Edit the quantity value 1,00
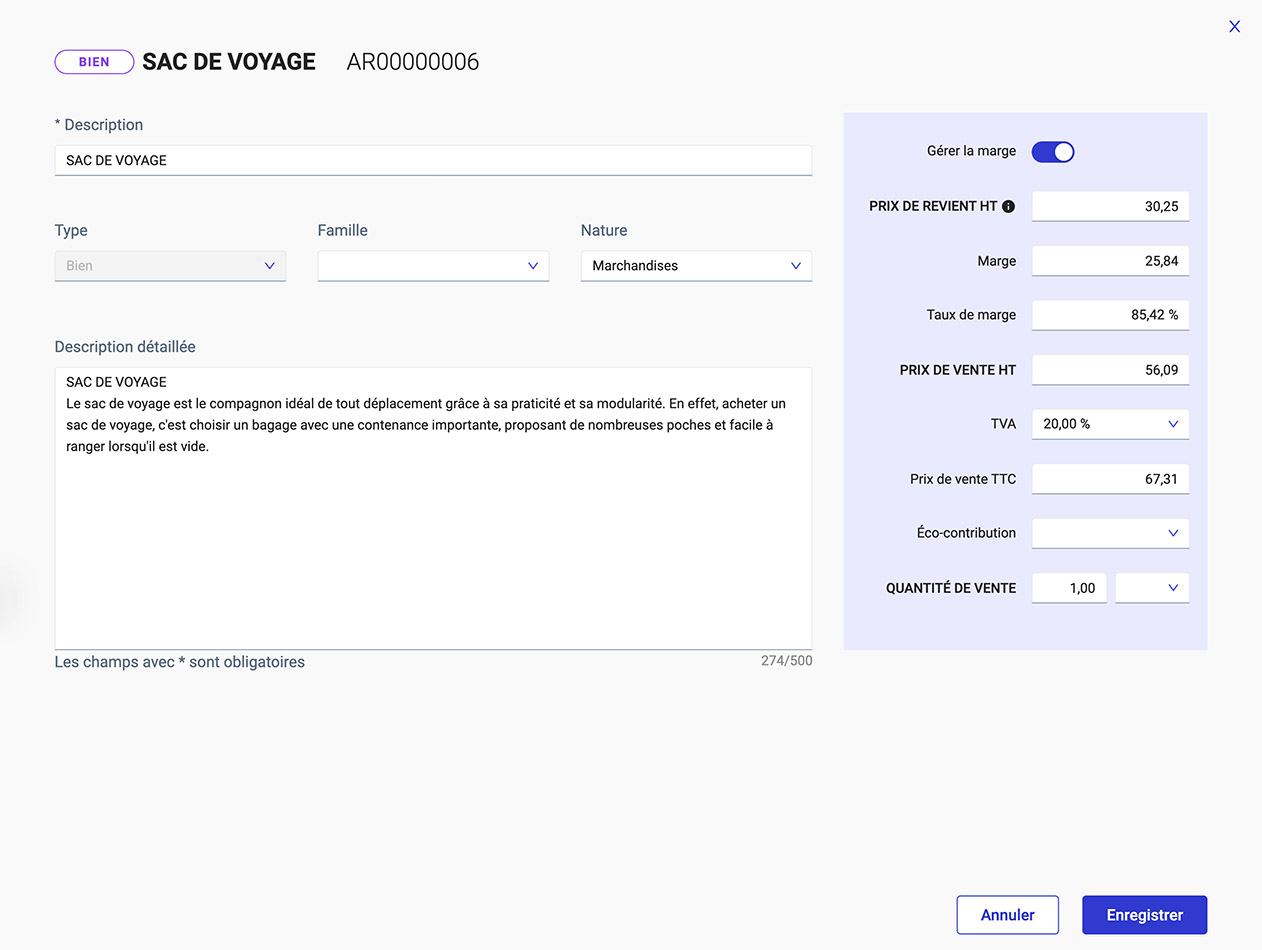 point(1069,588)
